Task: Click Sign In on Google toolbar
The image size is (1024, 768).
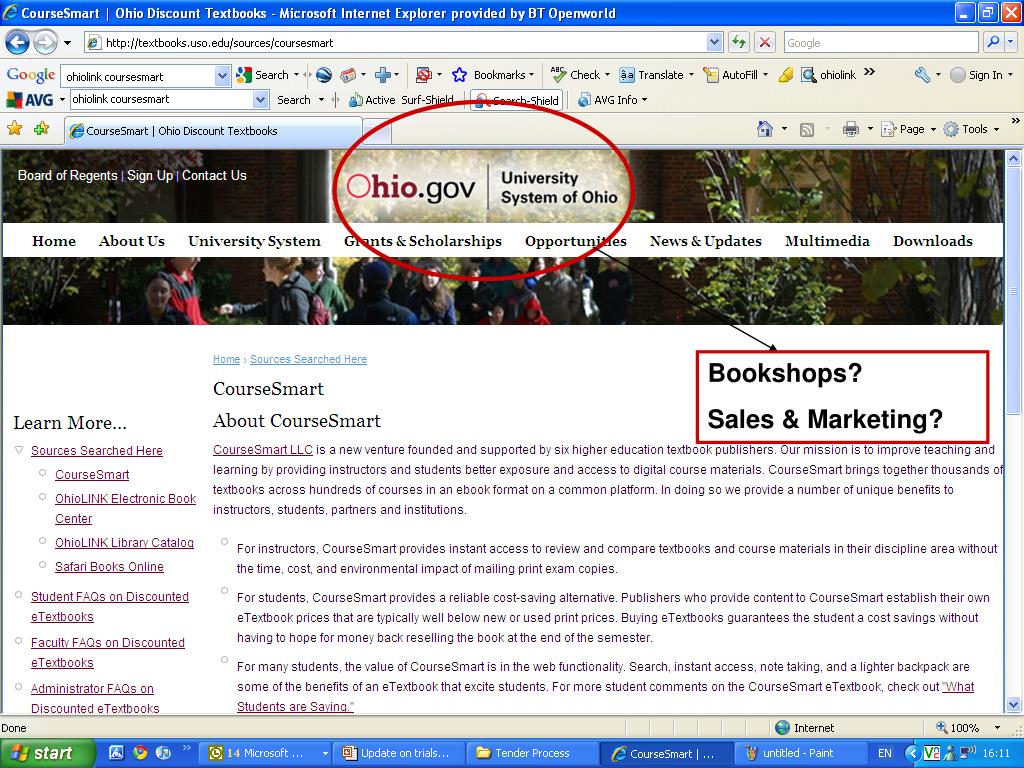Action: (x=977, y=75)
